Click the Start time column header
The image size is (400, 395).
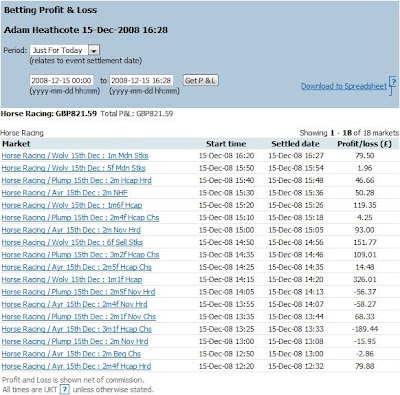point(226,144)
